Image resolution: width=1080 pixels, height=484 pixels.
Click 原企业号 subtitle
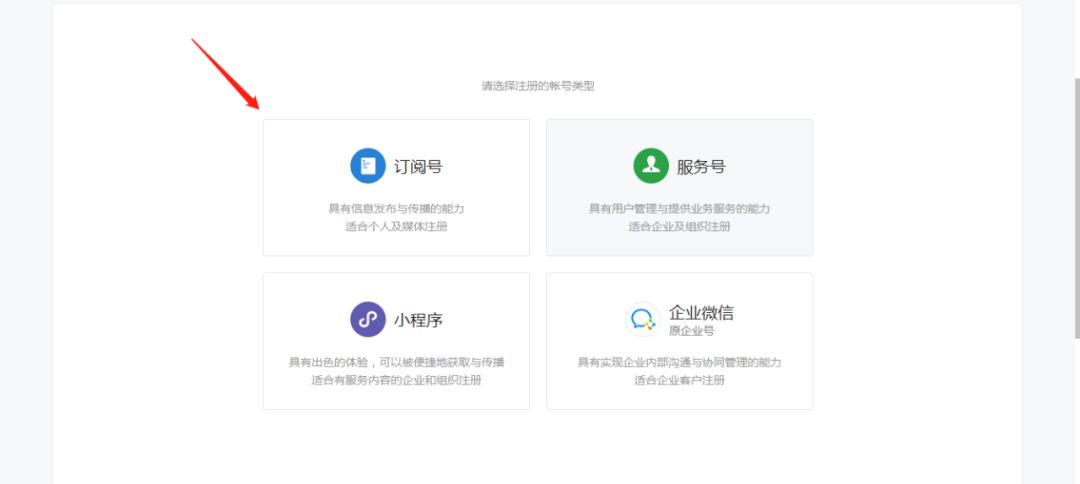[692, 331]
